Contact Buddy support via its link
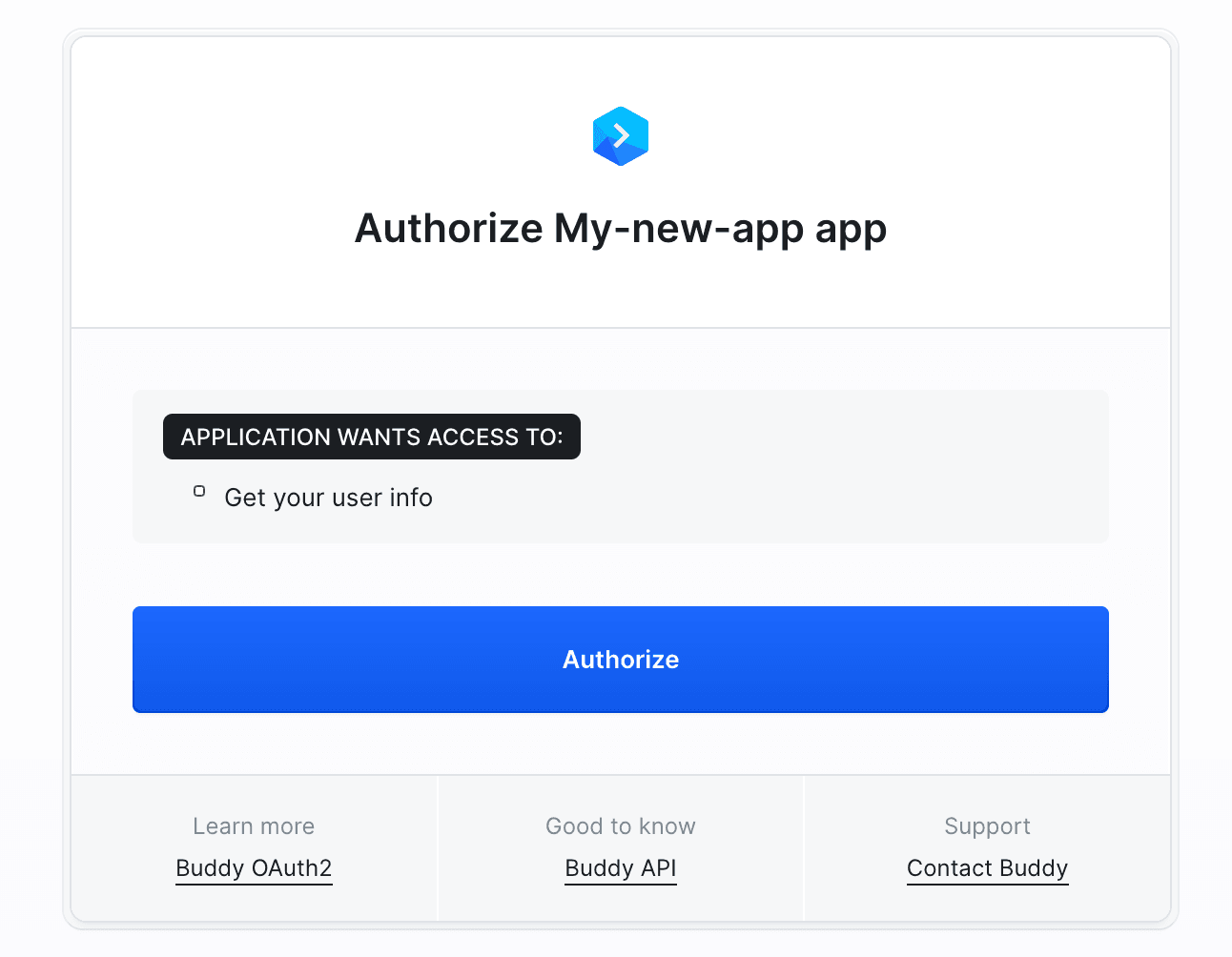This screenshot has height=957, width=1232. tap(987, 868)
